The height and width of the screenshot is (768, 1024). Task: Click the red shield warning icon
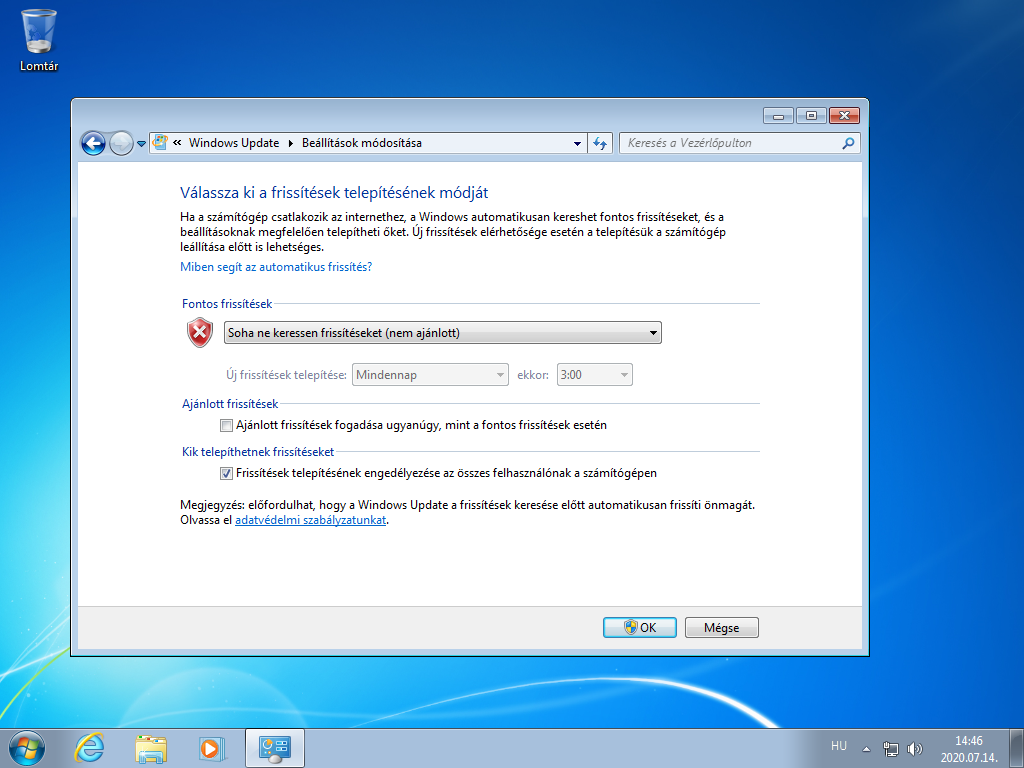[x=200, y=332]
